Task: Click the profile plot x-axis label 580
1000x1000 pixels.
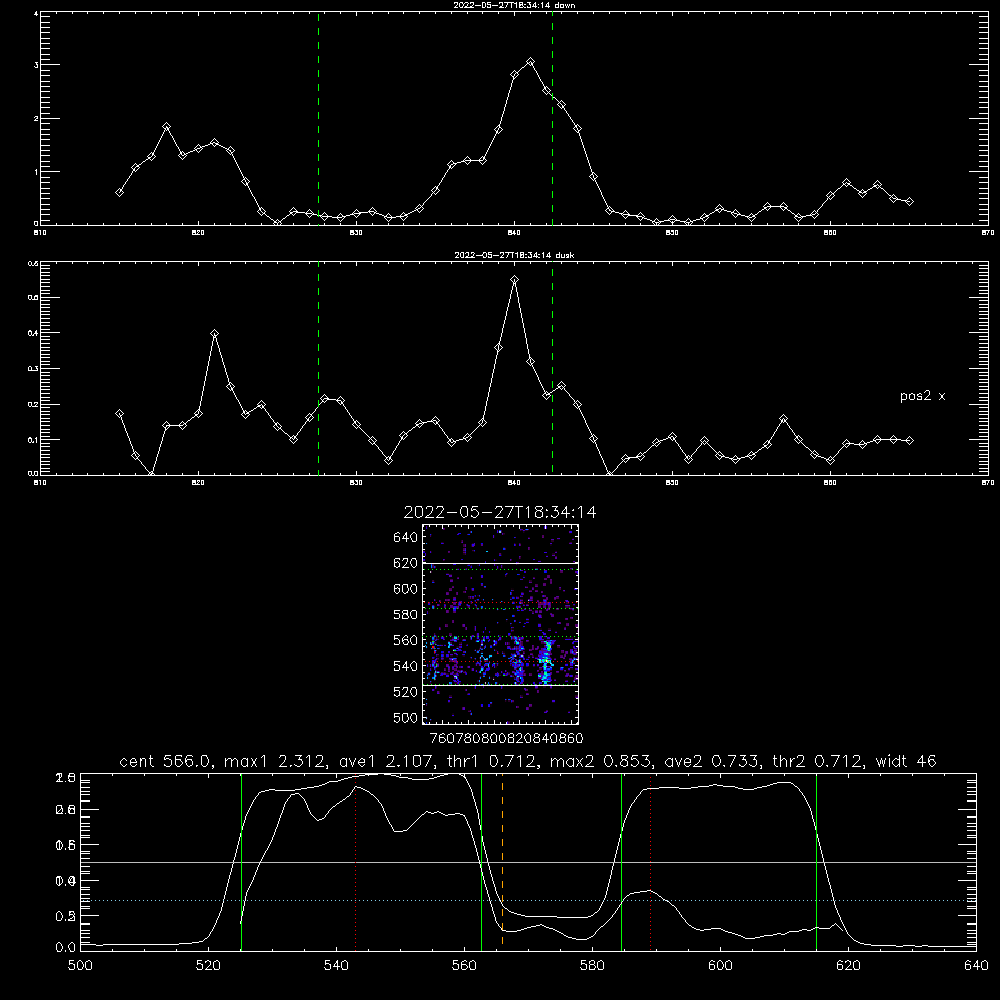Action: click(592, 965)
